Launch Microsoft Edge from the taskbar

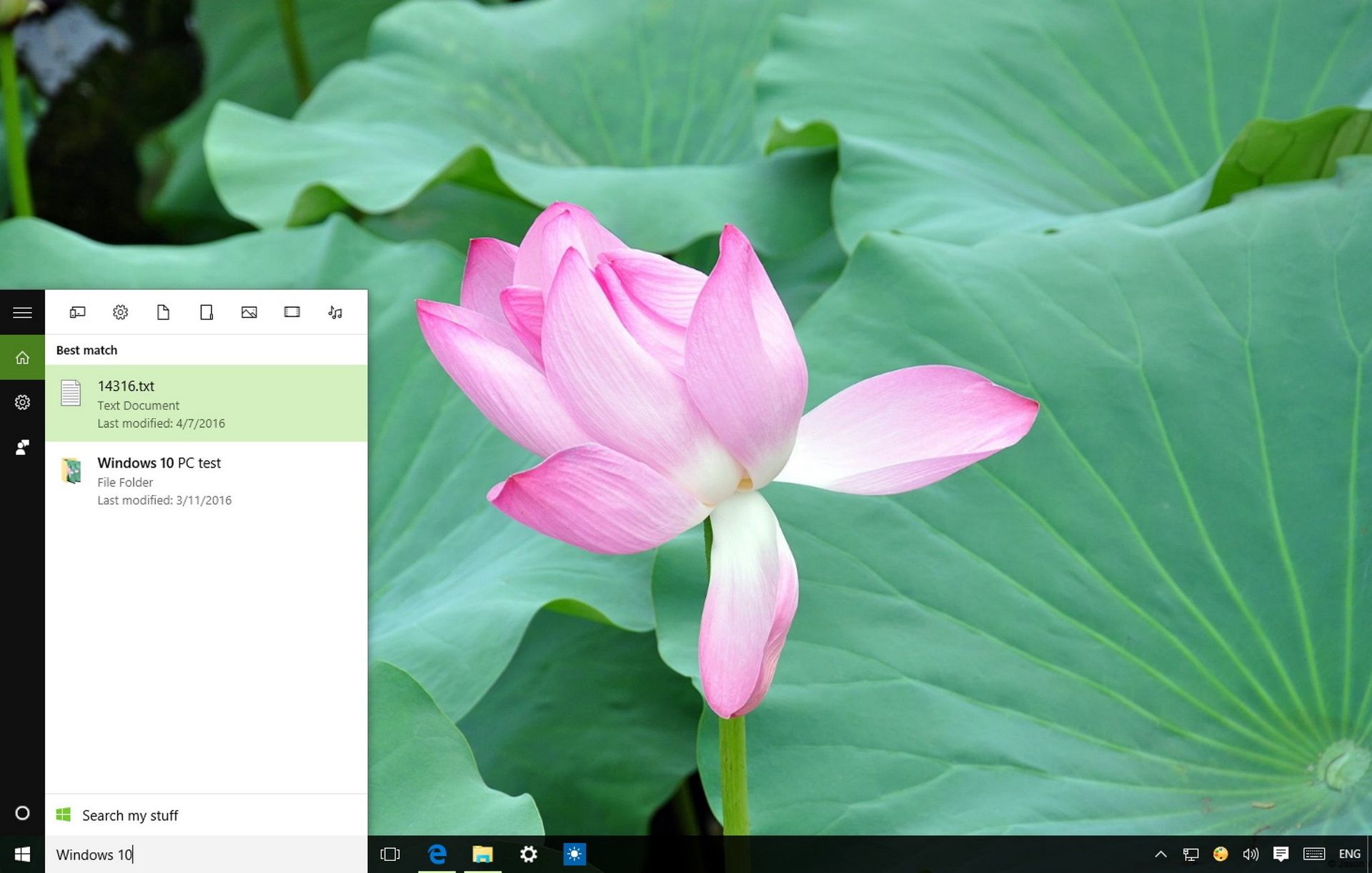pos(437,854)
